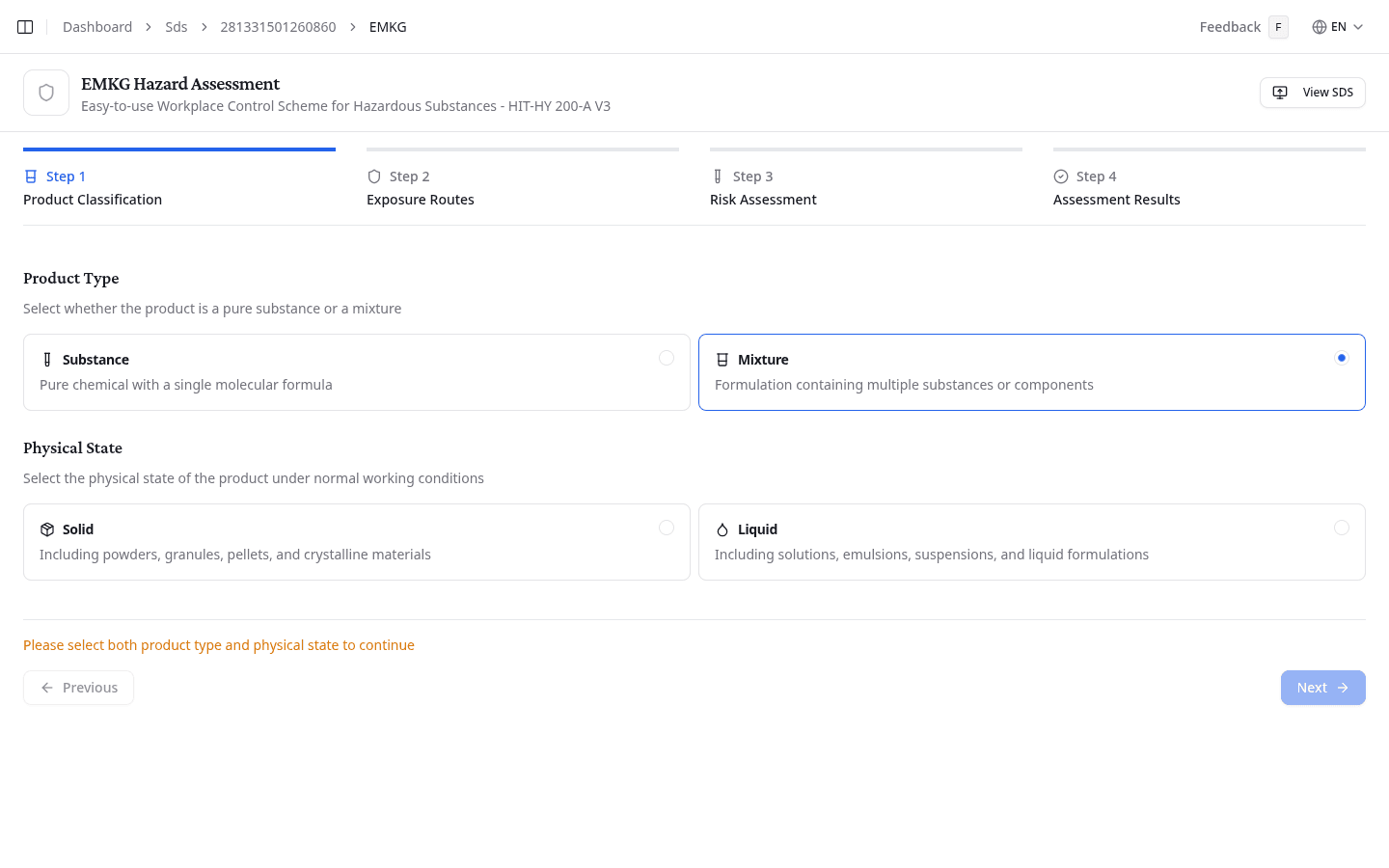
Task: Click the Feedback link
Action: click(1229, 26)
